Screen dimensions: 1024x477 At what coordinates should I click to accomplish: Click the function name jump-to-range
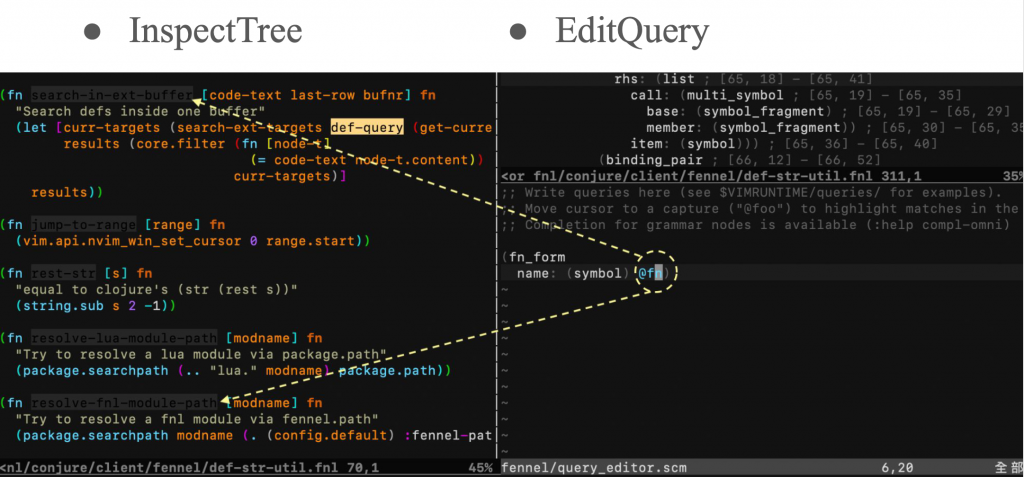(x=83, y=225)
